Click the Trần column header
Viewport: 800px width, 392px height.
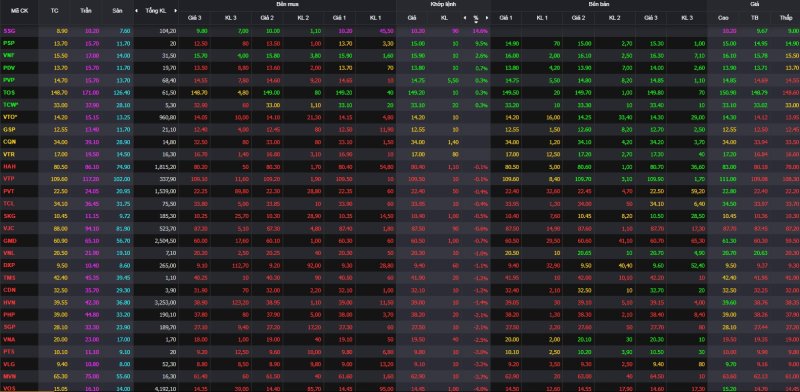pos(85,11)
